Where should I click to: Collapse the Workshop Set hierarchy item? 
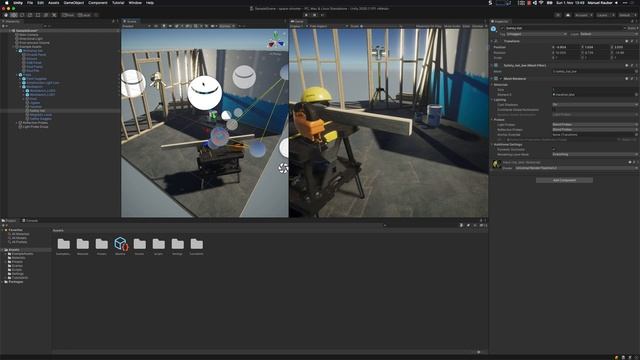click(x=17, y=51)
